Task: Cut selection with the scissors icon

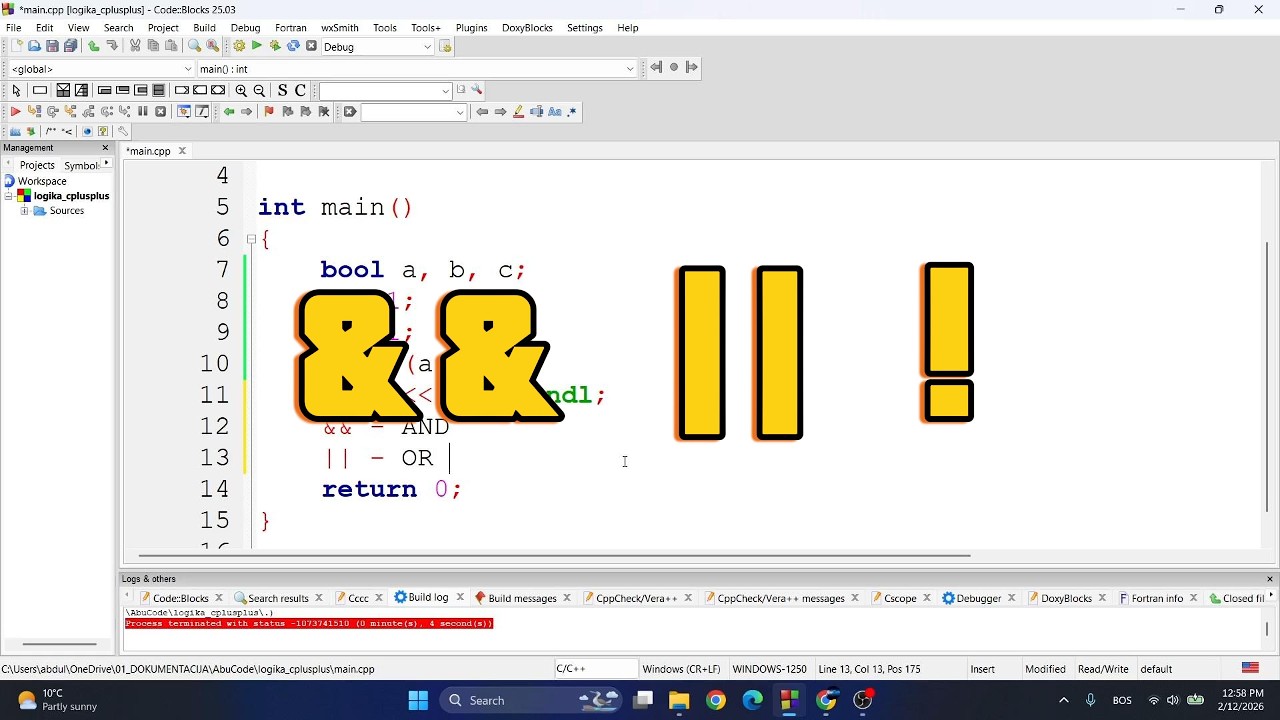Action: coord(135,46)
